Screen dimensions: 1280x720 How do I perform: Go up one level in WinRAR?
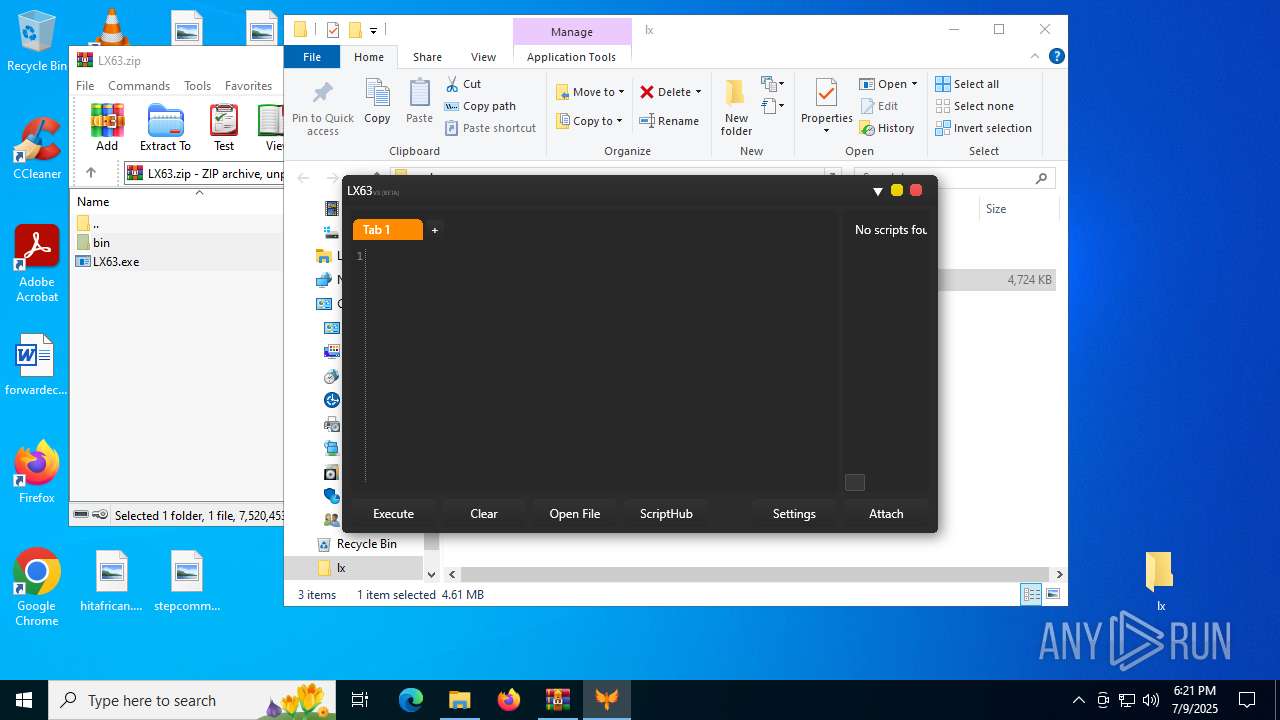(91, 173)
